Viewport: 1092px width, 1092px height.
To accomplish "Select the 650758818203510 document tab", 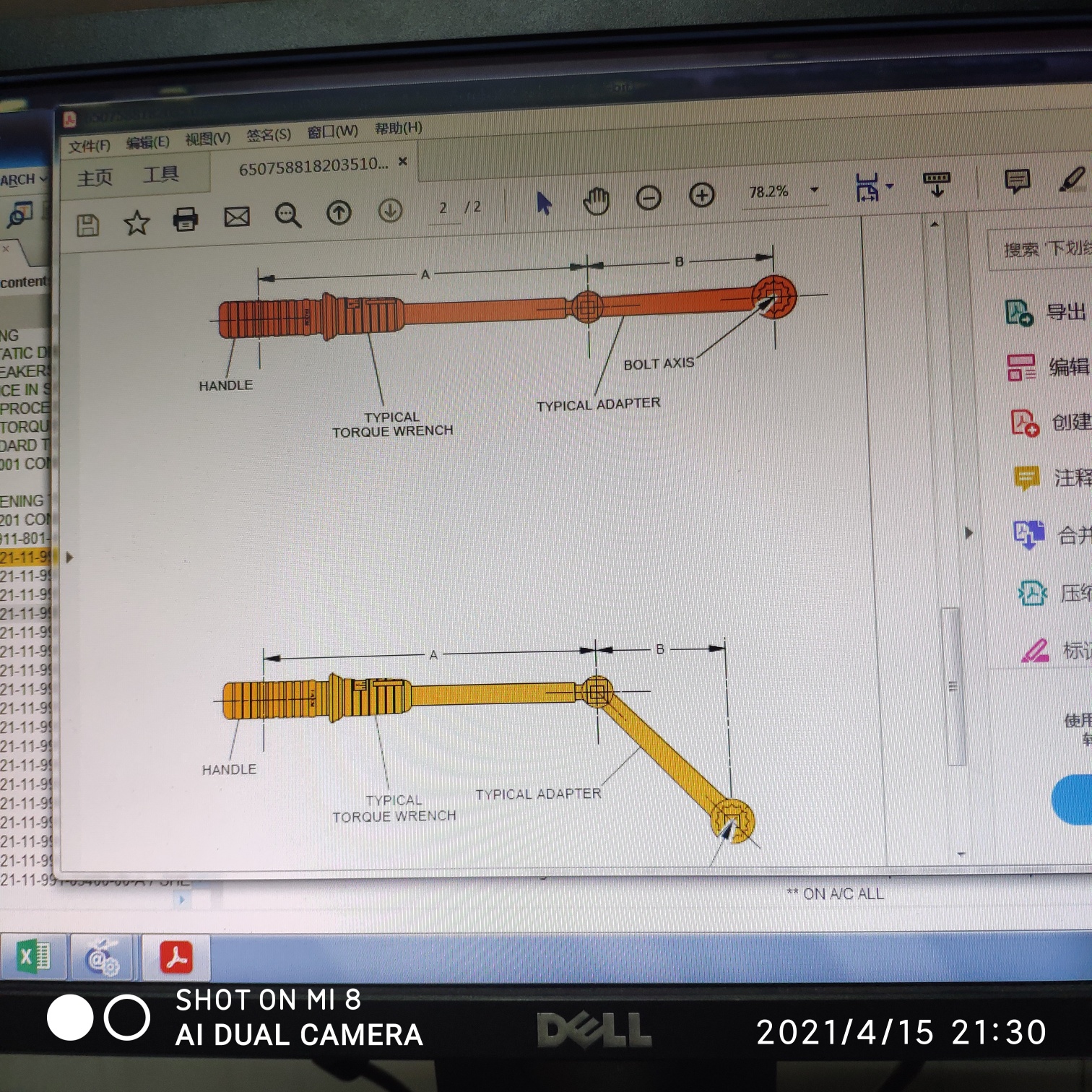I will point(313,166).
